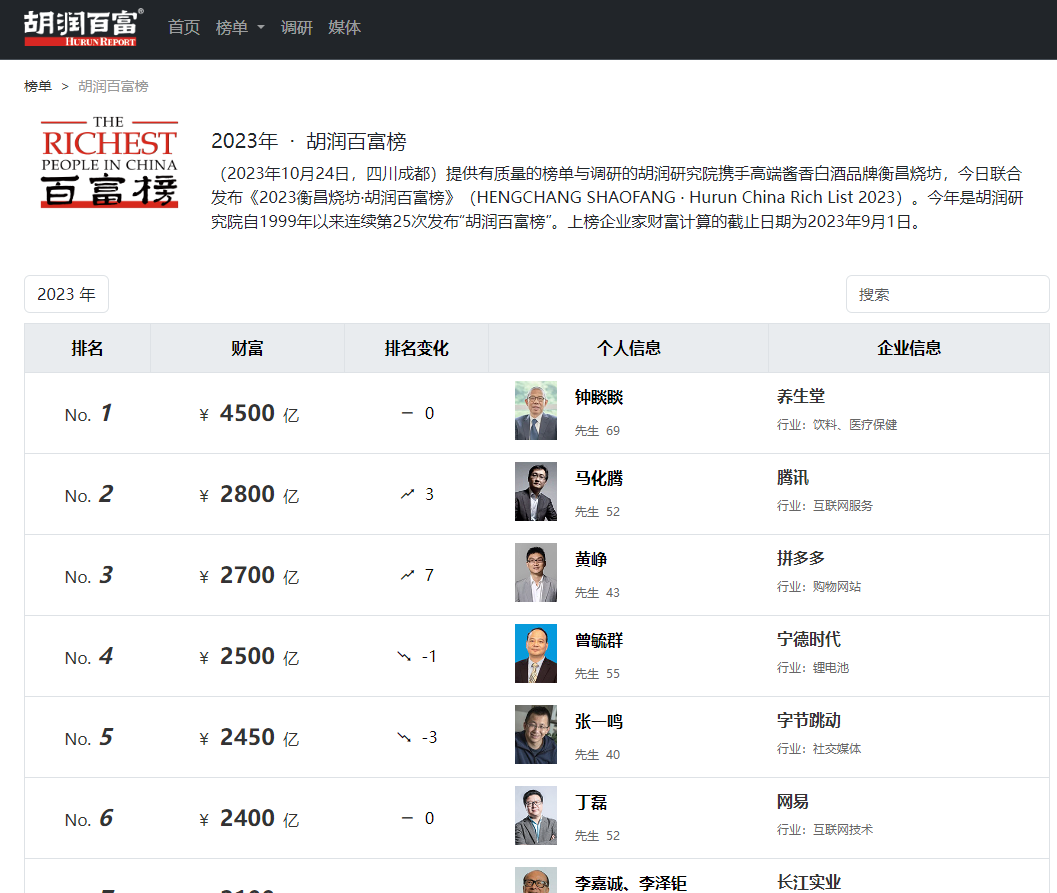The height and width of the screenshot is (893, 1057).
Task: Click the 榜单 breadcrumb link
Action: tap(38, 86)
